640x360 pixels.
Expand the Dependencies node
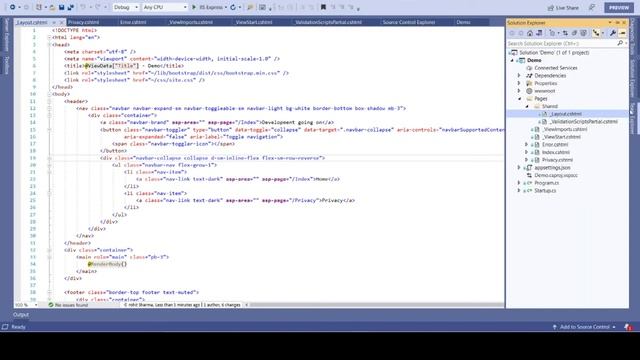coord(519,76)
